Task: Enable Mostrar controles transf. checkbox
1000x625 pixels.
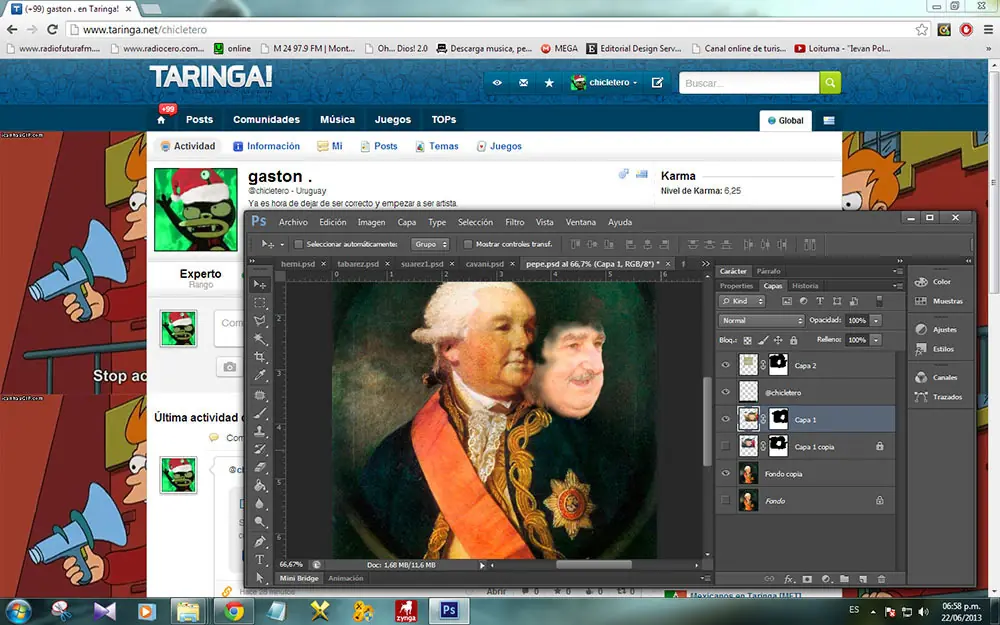Action: click(467, 244)
